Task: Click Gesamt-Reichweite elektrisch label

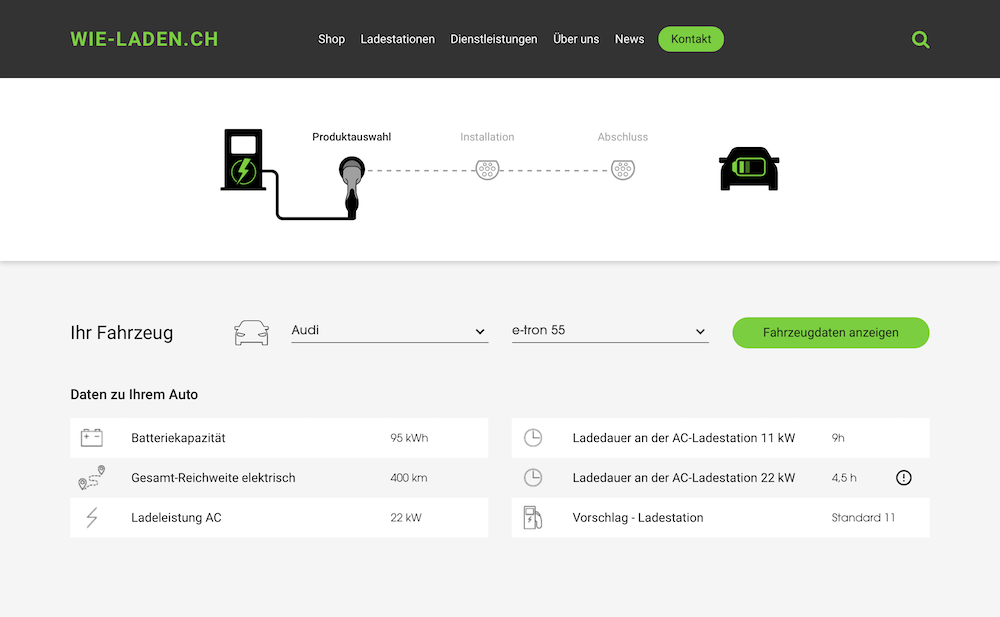Action: pos(213,477)
